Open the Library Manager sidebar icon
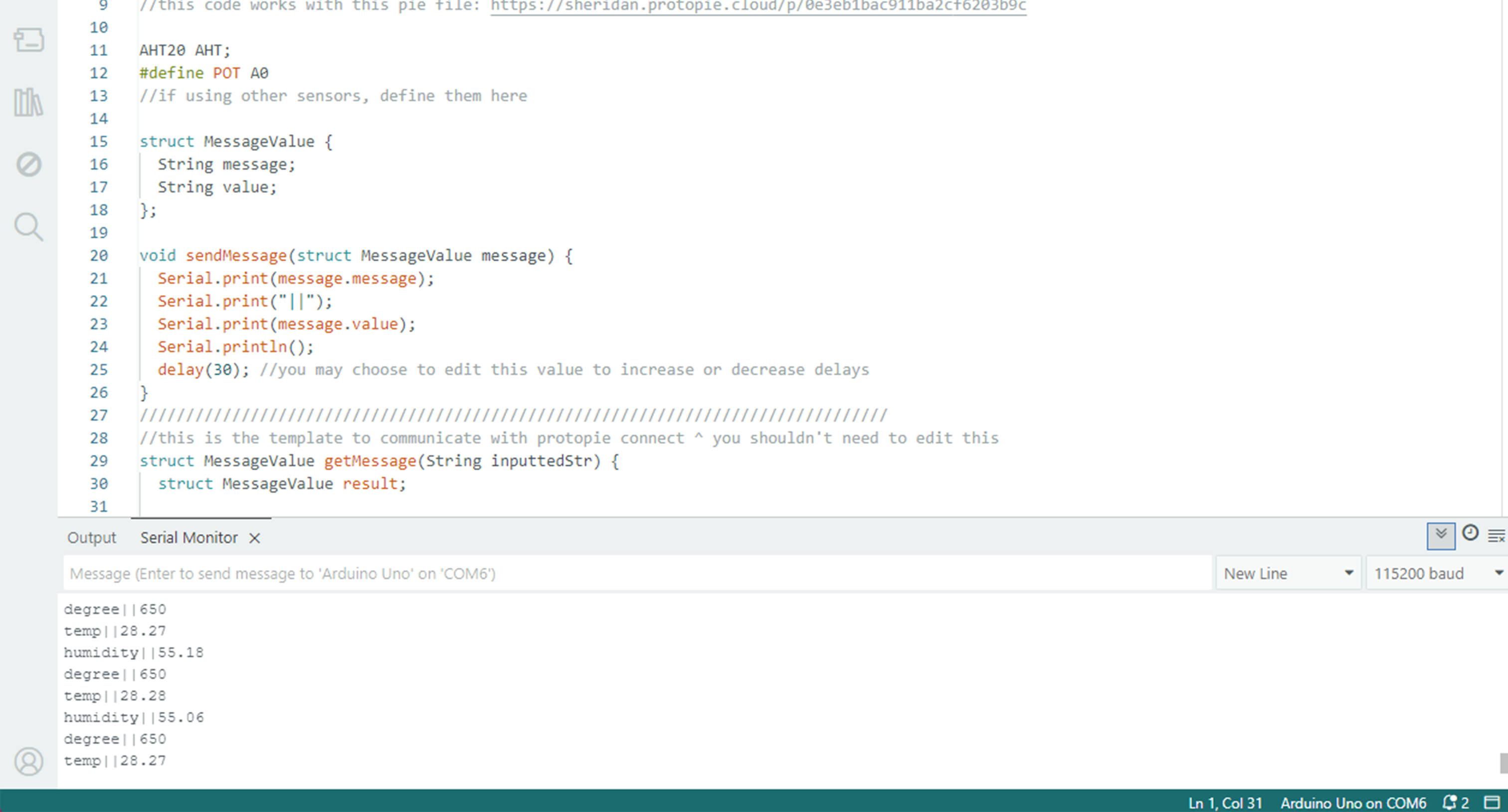Screen dimensions: 1508x812 click(x=29, y=102)
